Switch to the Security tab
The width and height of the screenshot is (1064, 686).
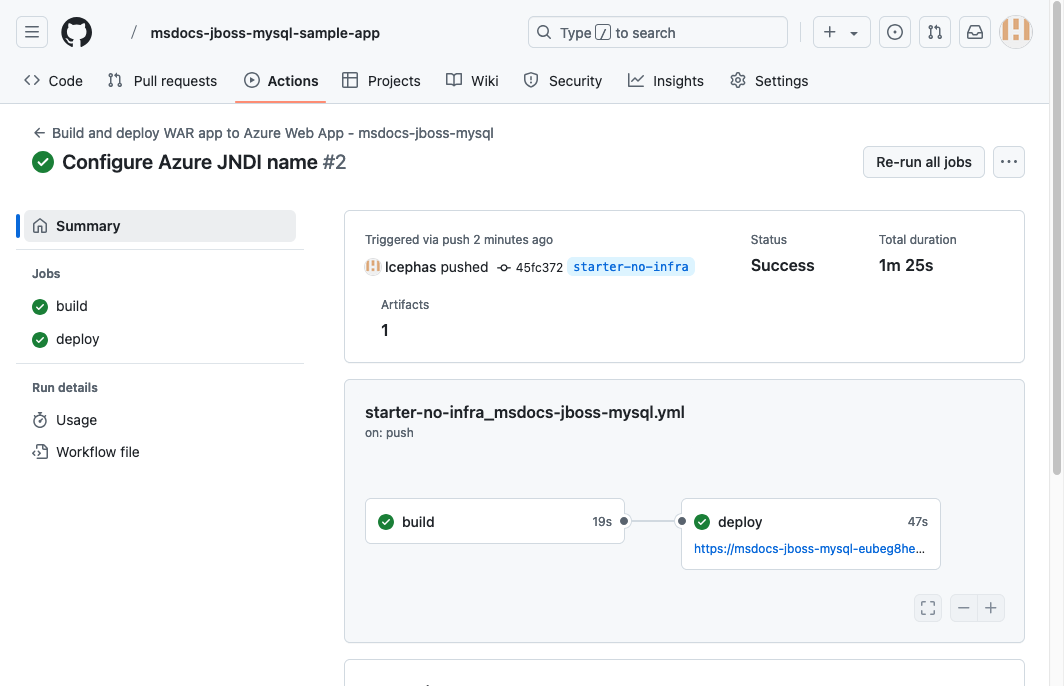pos(563,80)
